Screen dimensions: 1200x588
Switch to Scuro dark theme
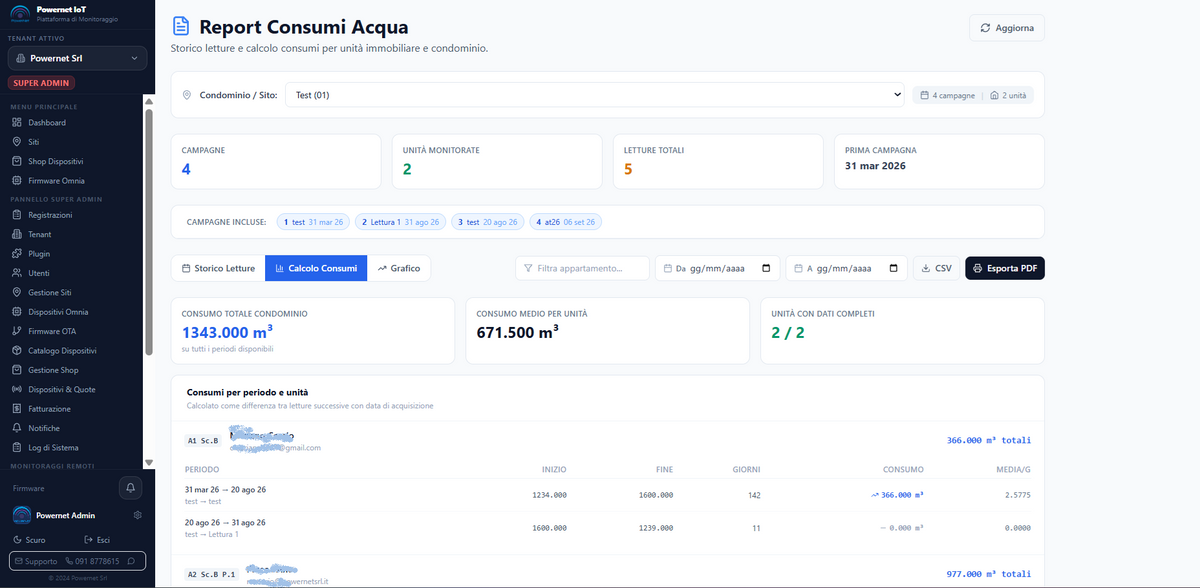(x=29, y=539)
